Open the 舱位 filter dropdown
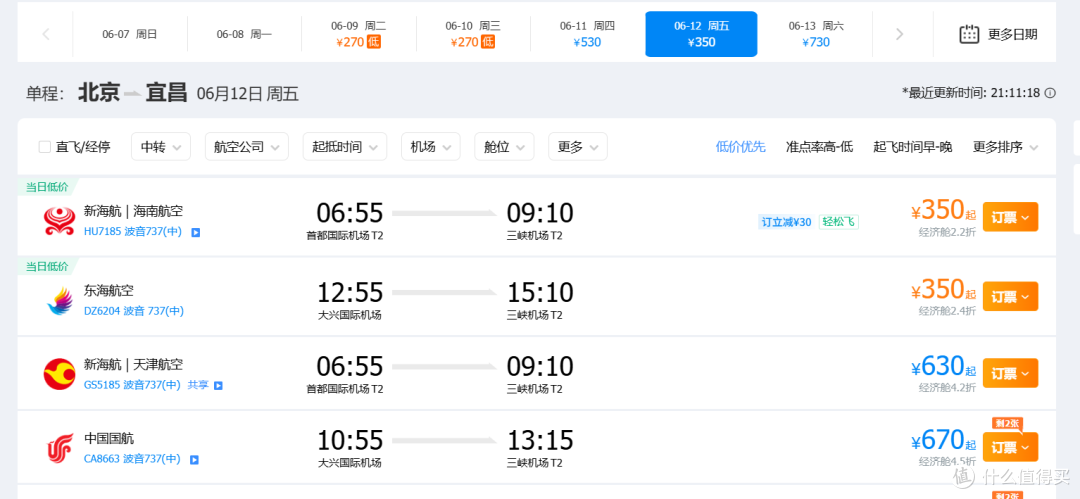This screenshot has height=499, width=1080. click(x=504, y=147)
